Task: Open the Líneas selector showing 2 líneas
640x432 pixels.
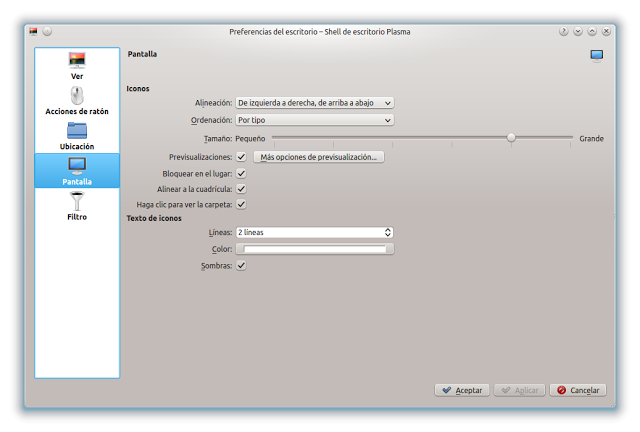Action: pos(314,232)
